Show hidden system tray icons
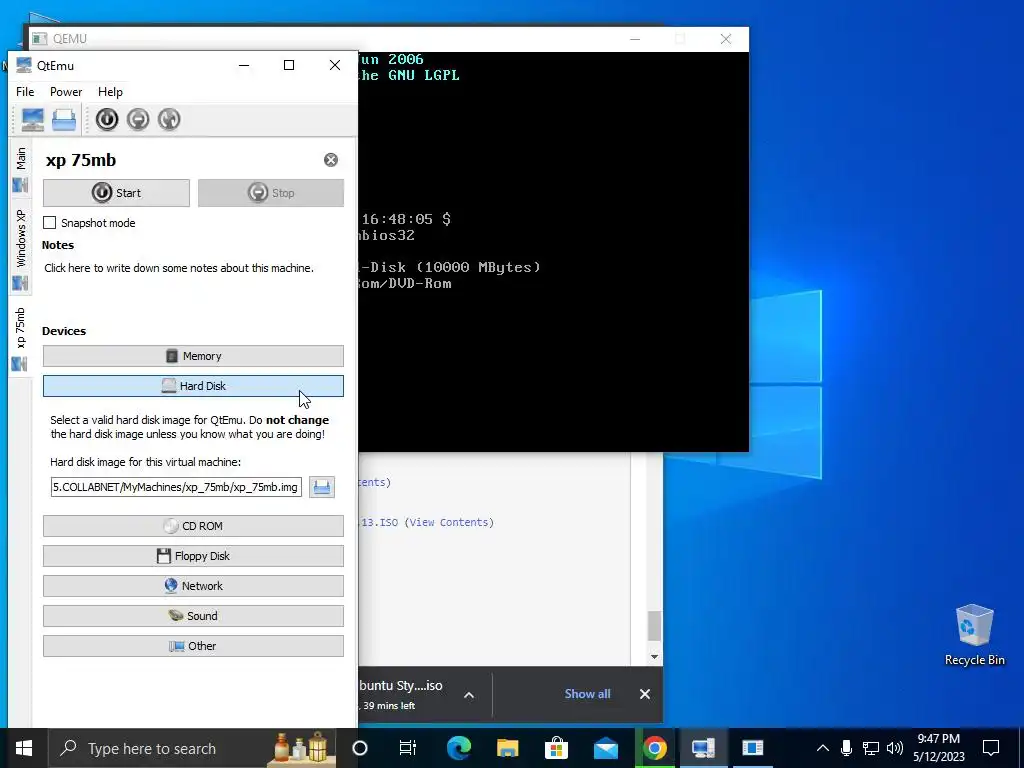 (823, 748)
